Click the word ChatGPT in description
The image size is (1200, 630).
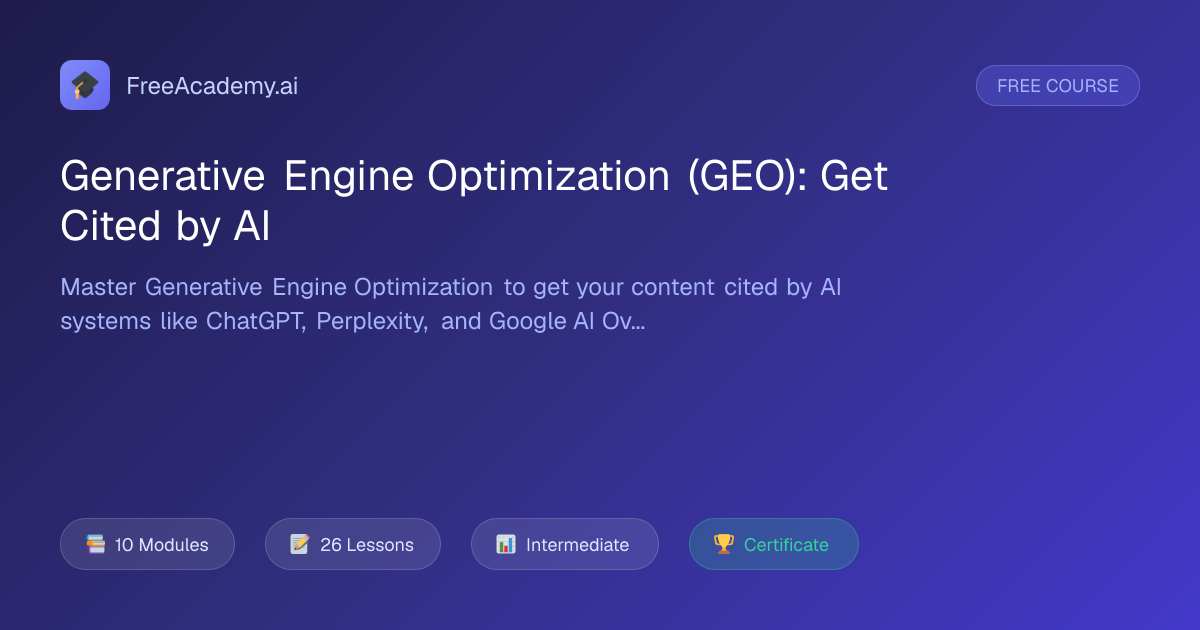[255, 323]
